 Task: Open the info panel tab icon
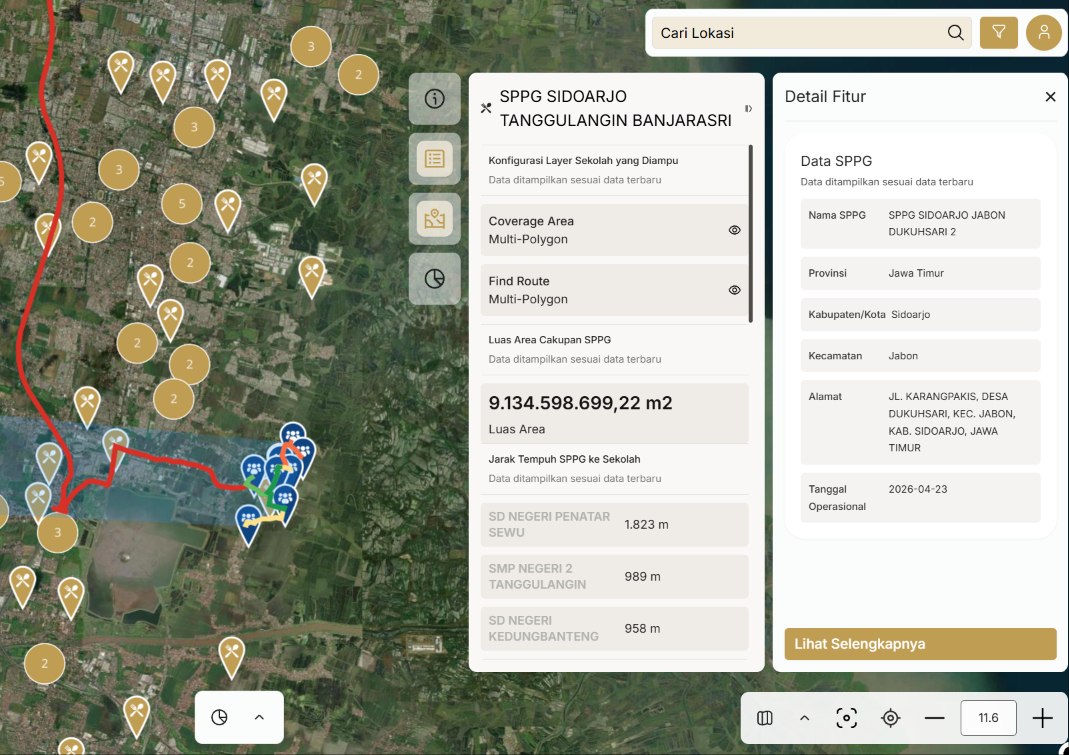(434, 99)
